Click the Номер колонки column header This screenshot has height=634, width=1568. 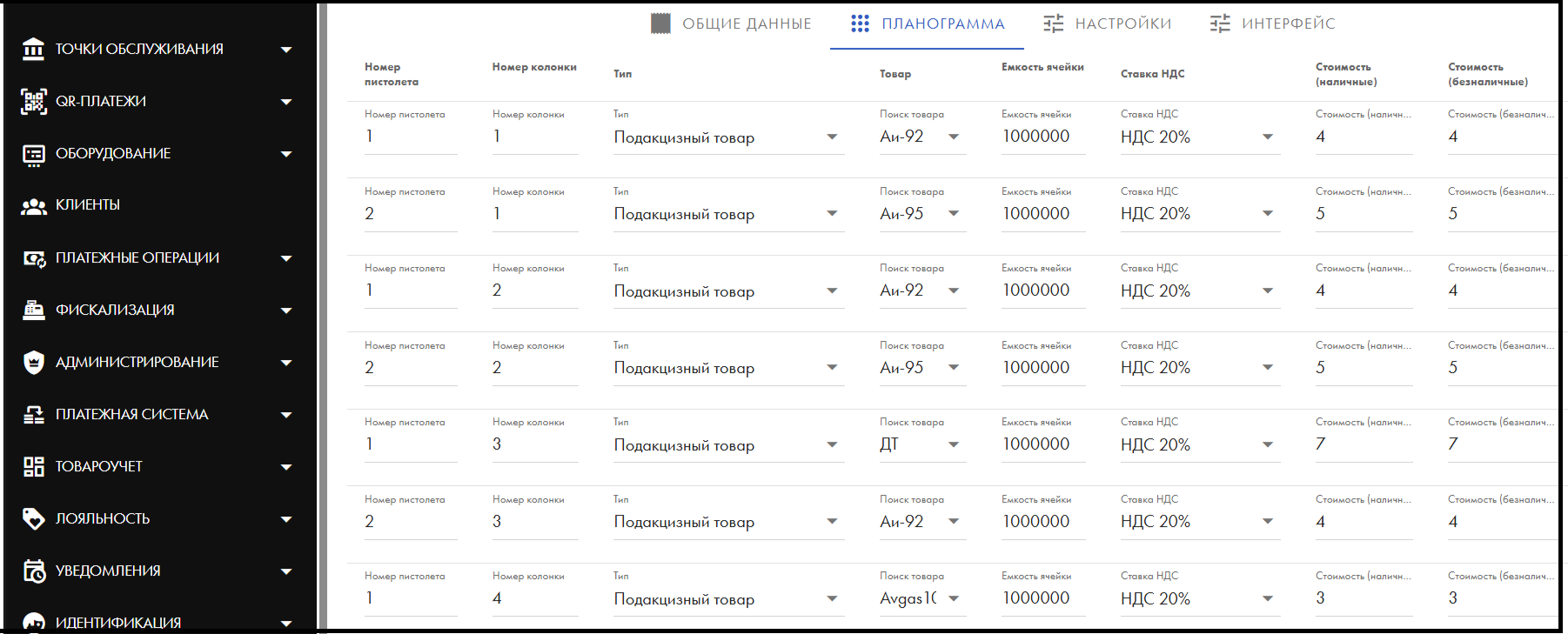pyautogui.click(x=534, y=67)
